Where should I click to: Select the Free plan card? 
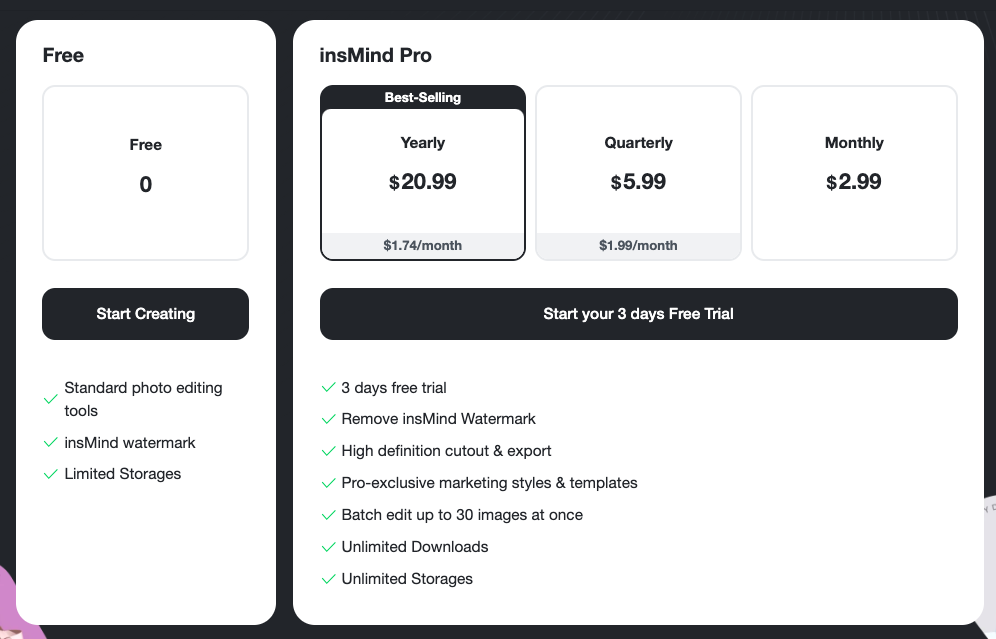(x=145, y=172)
